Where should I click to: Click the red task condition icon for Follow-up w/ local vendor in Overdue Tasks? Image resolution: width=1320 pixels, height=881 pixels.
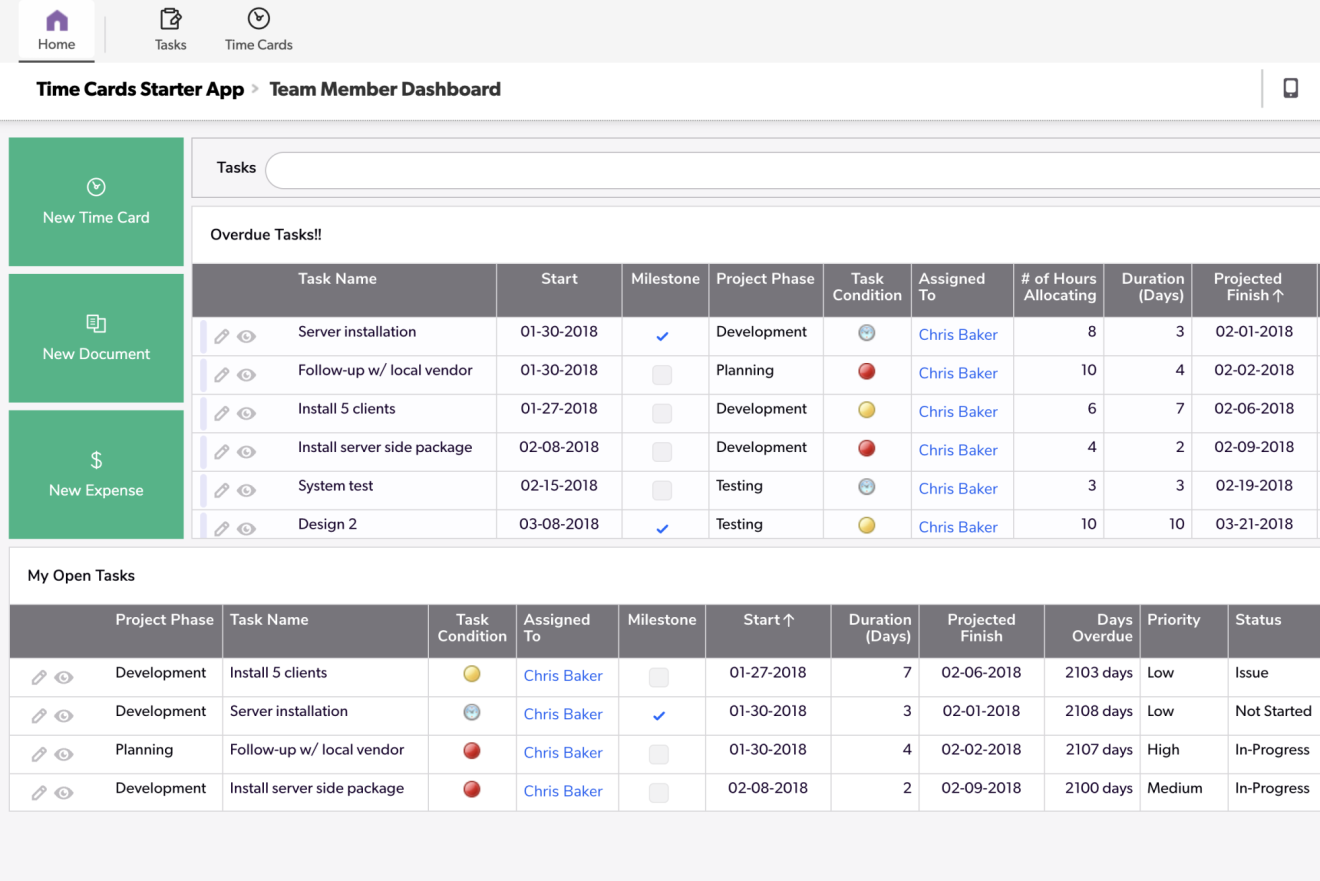[x=867, y=371]
